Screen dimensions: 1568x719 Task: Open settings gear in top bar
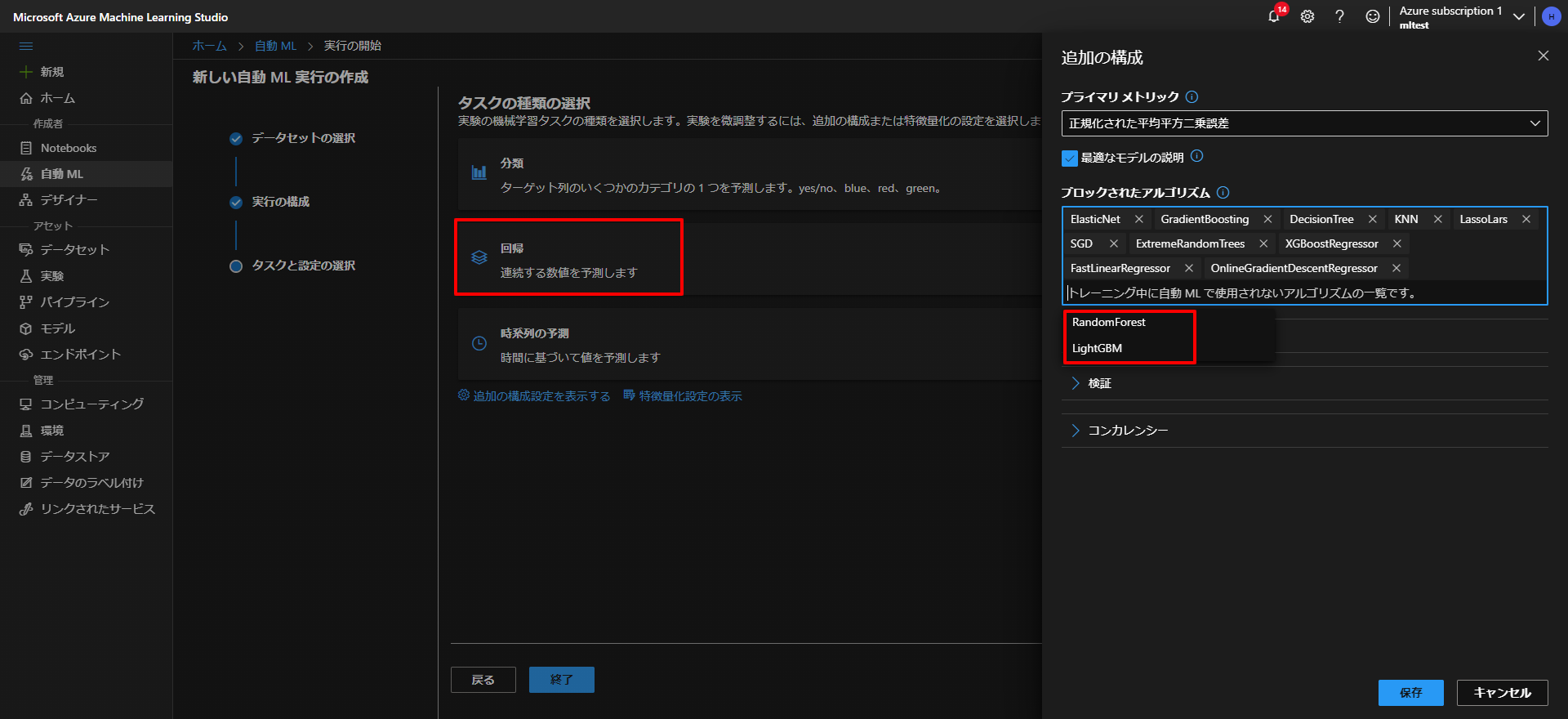1307,16
